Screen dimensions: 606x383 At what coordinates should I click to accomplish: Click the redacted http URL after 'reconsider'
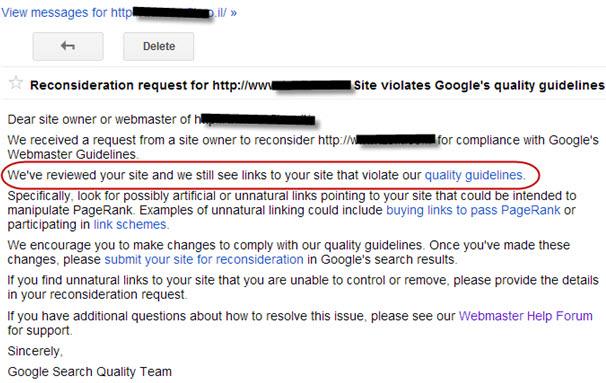click(377, 140)
